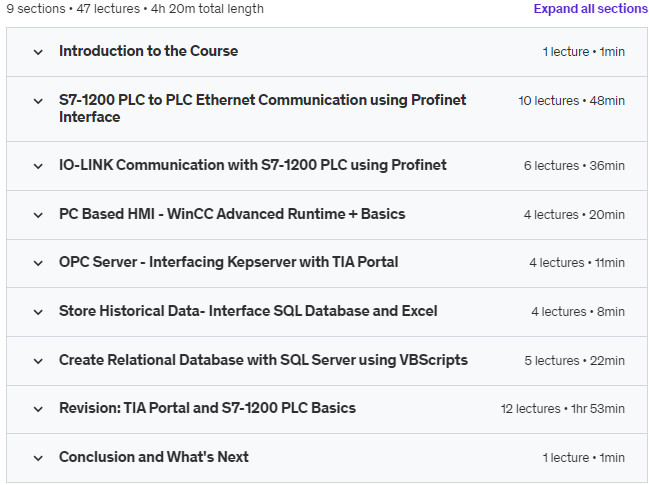649x485 pixels.
Task: Open 'Revision: TIA Portal and S7-1200 PLC Basics' title
Action: point(207,408)
